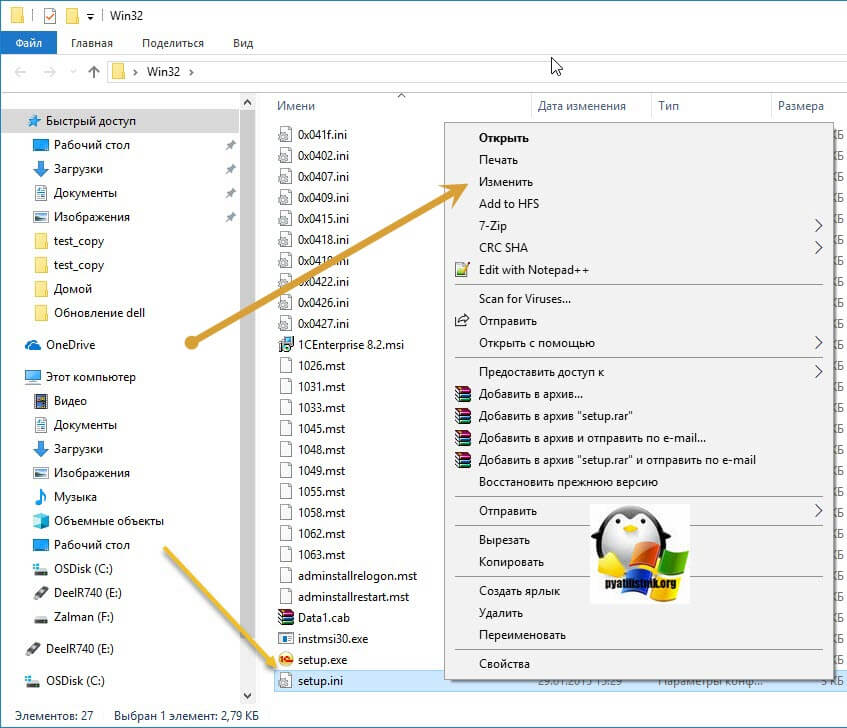This screenshot has width=847, height=728.
Task: Open the blue 'Файл' menu button
Action: tap(29, 43)
